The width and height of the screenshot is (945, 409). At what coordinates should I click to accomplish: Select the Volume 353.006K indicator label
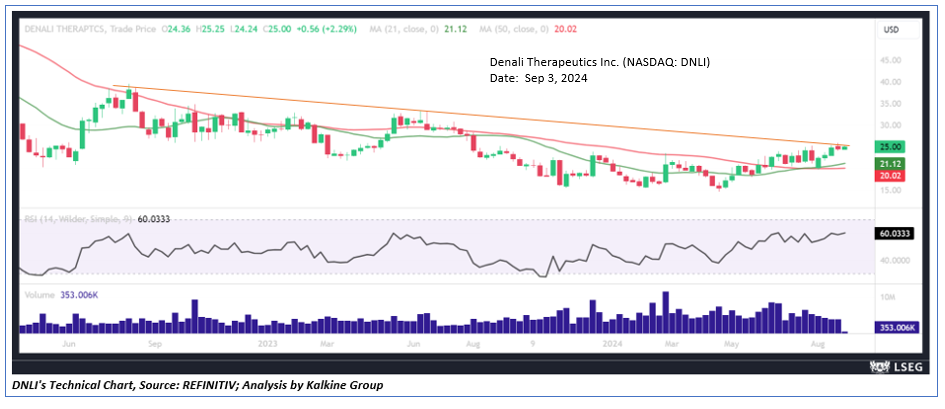60,295
